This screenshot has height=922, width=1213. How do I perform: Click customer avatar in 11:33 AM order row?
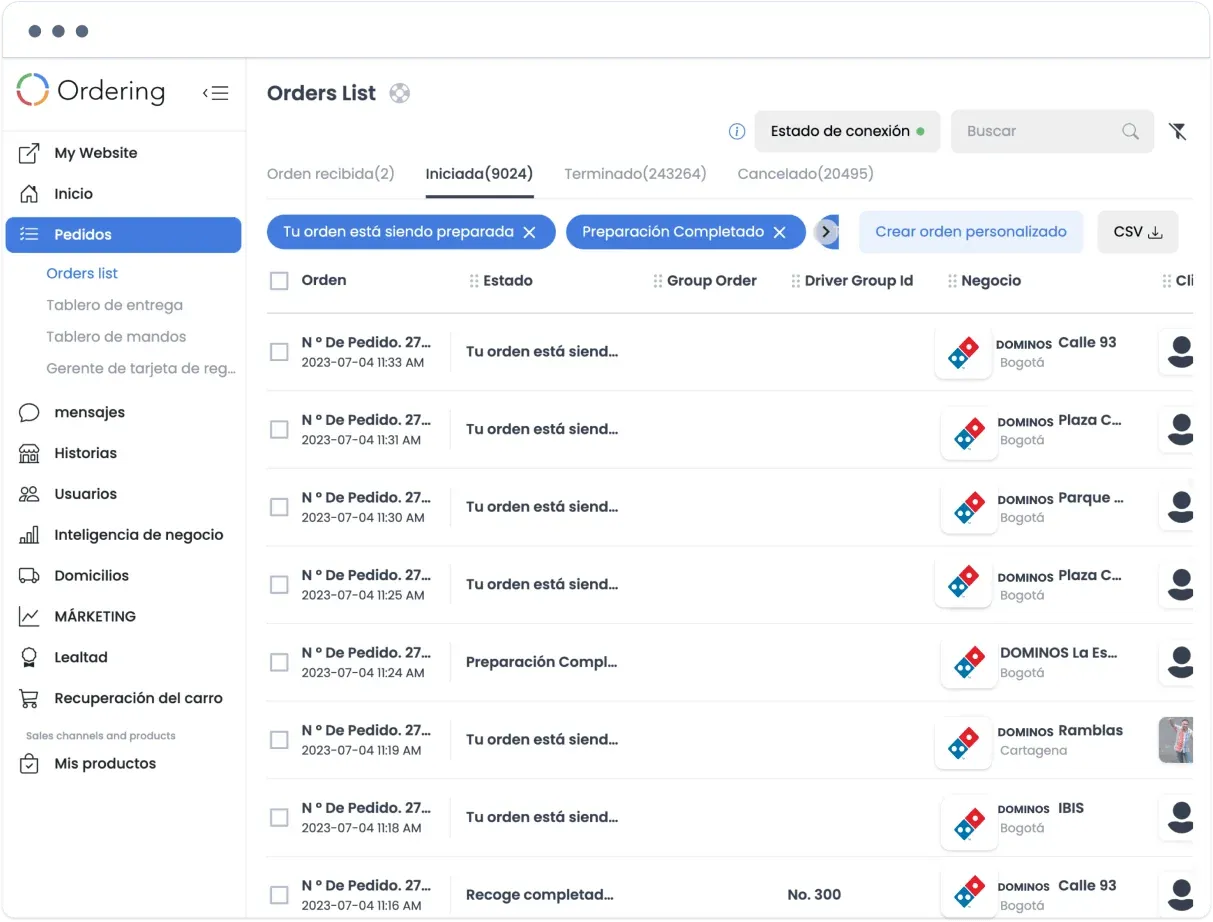(x=1177, y=352)
